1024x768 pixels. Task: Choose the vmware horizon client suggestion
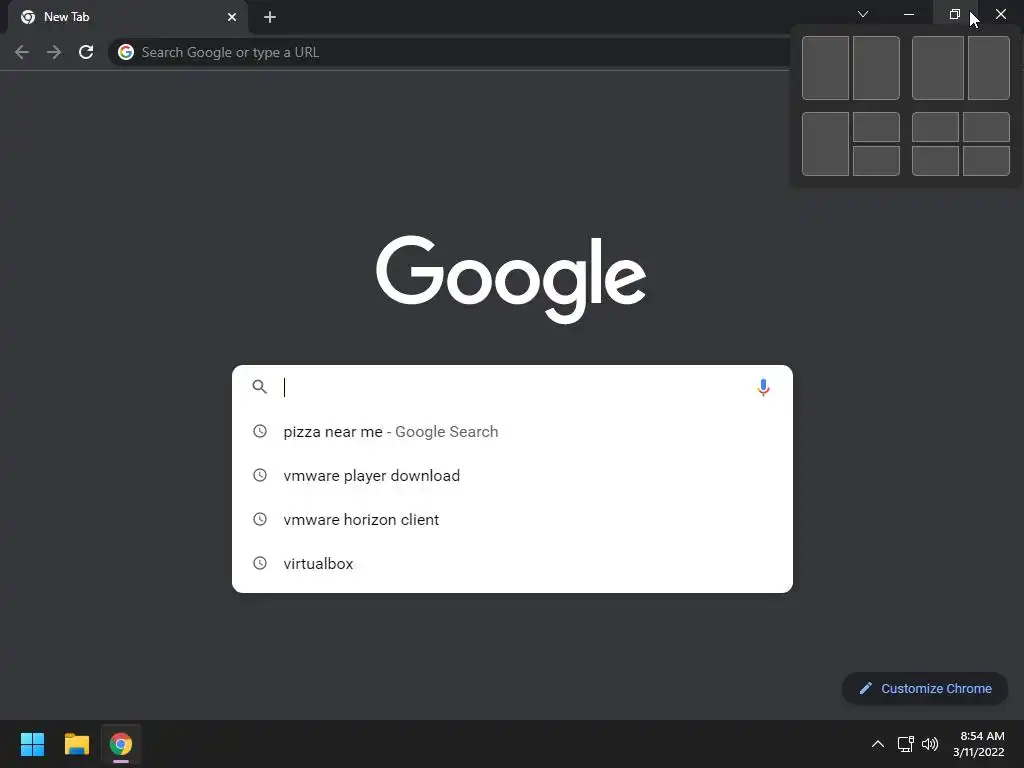click(513, 519)
